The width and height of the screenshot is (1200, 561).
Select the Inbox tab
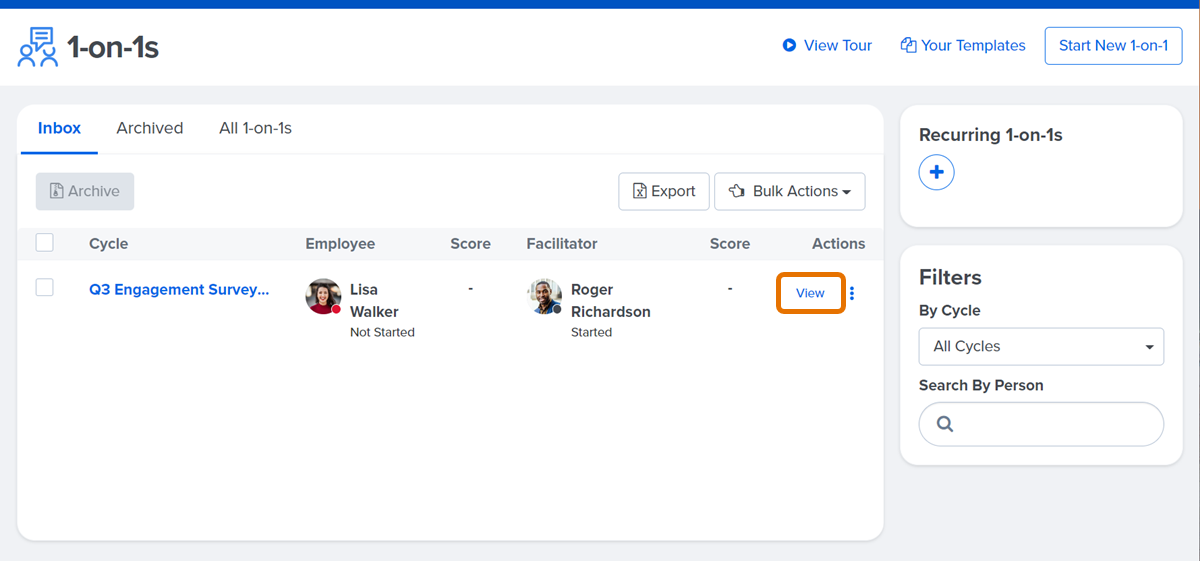pos(59,128)
